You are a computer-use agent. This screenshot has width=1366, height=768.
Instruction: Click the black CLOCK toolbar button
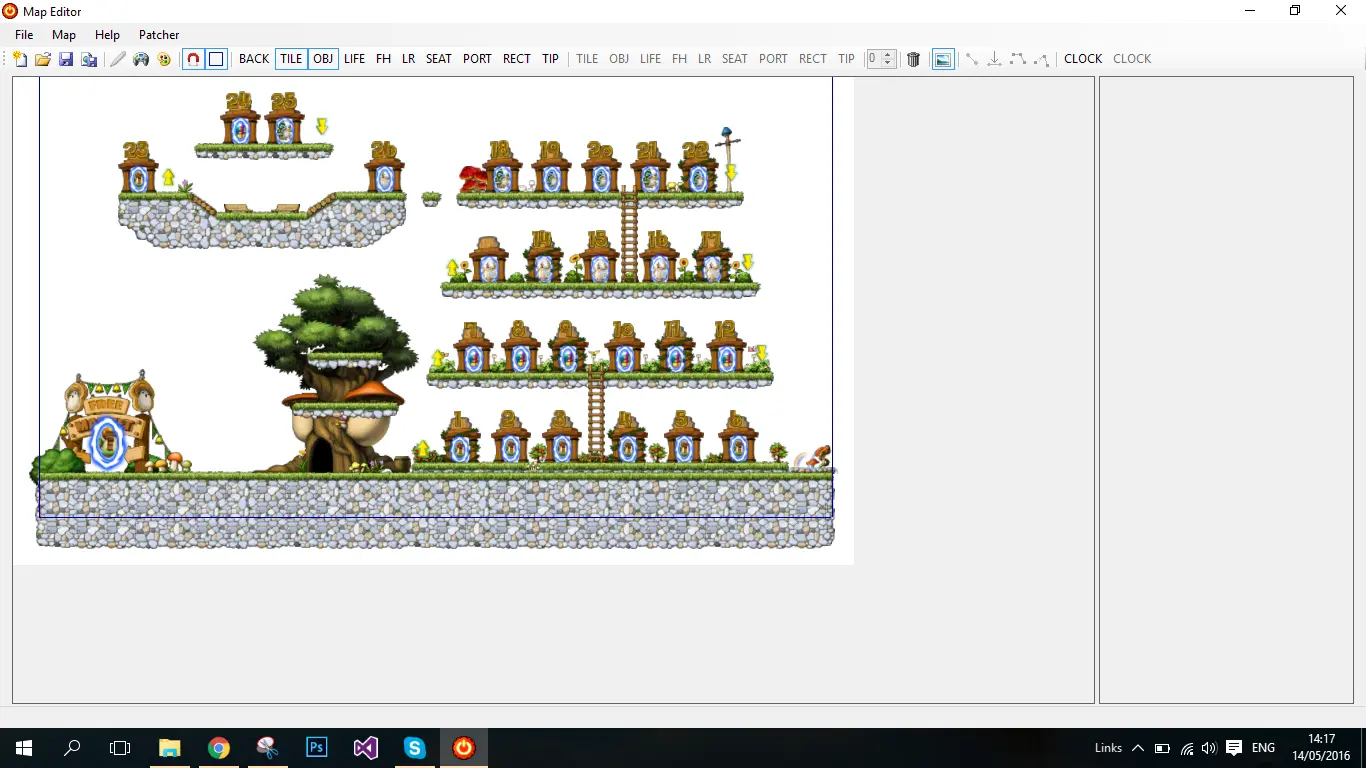click(1083, 59)
